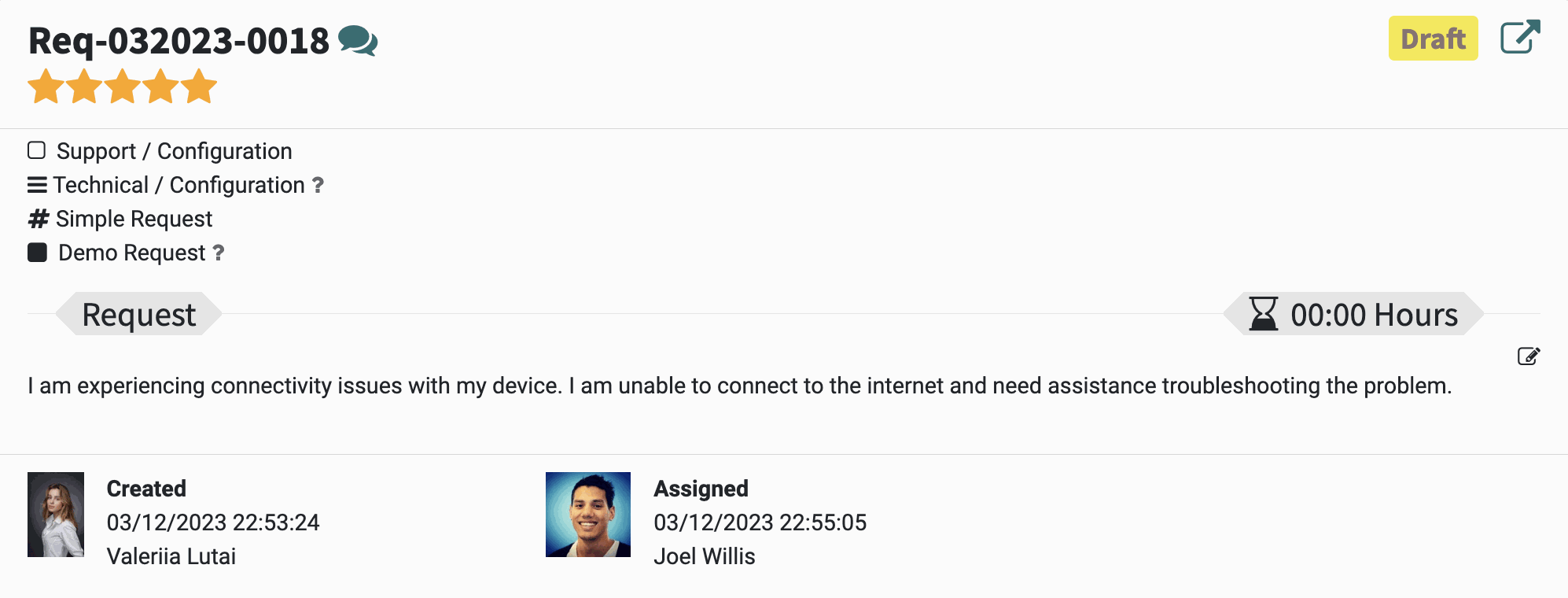
Task: Click the Draft status badge
Action: [x=1433, y=39]
